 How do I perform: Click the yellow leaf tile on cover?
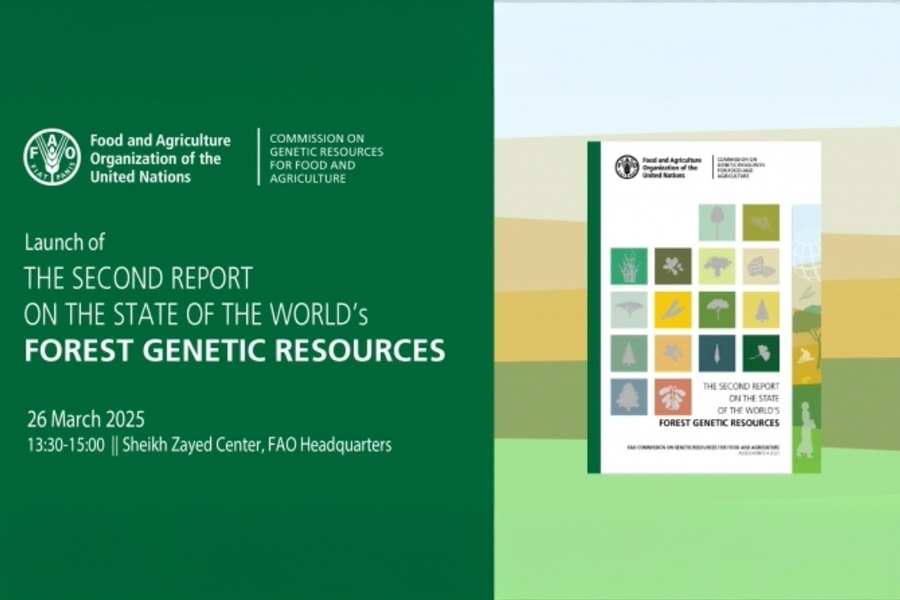[673, 310]
